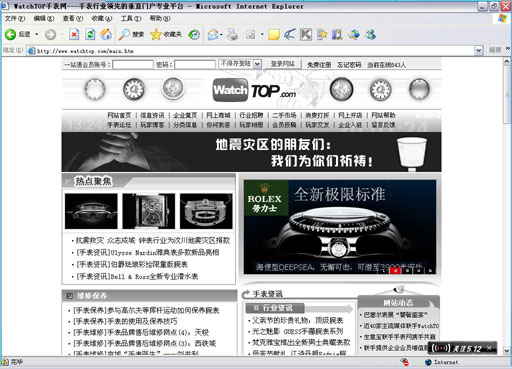The image size is (512, 369).
Task: Open the 工具 menu
Action: coord(131,18)
